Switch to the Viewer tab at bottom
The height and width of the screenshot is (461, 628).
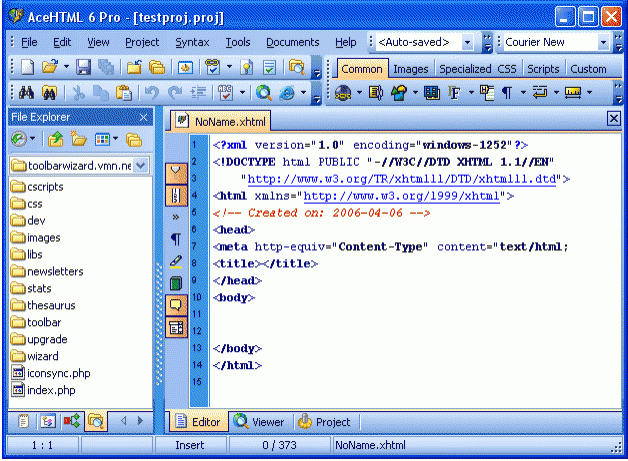(259, 422)
